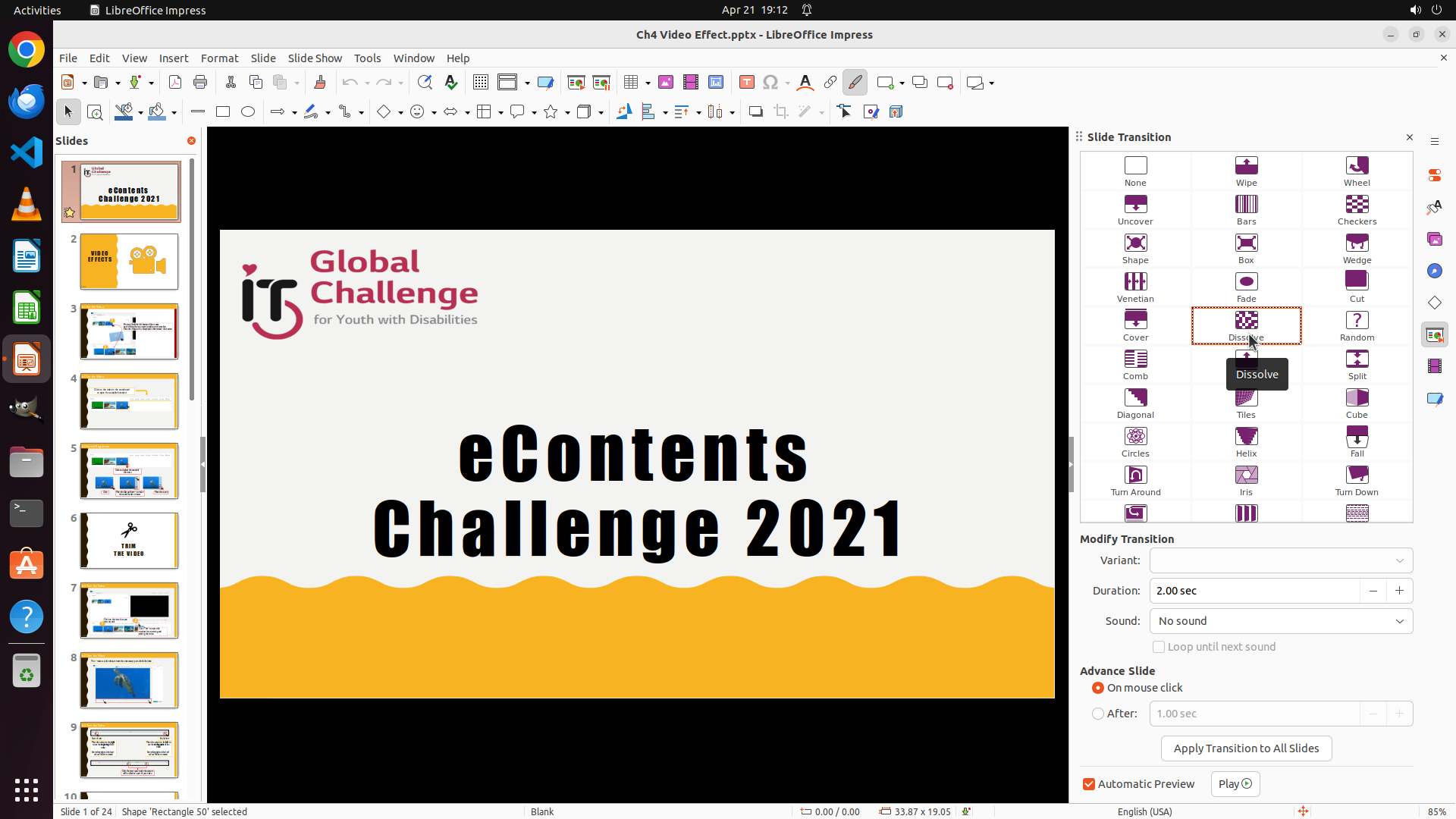Open the Insert Table toolbar icon
Image resolution: width=1456 pixels, height=819 pixels.
[x=631, y=83]
